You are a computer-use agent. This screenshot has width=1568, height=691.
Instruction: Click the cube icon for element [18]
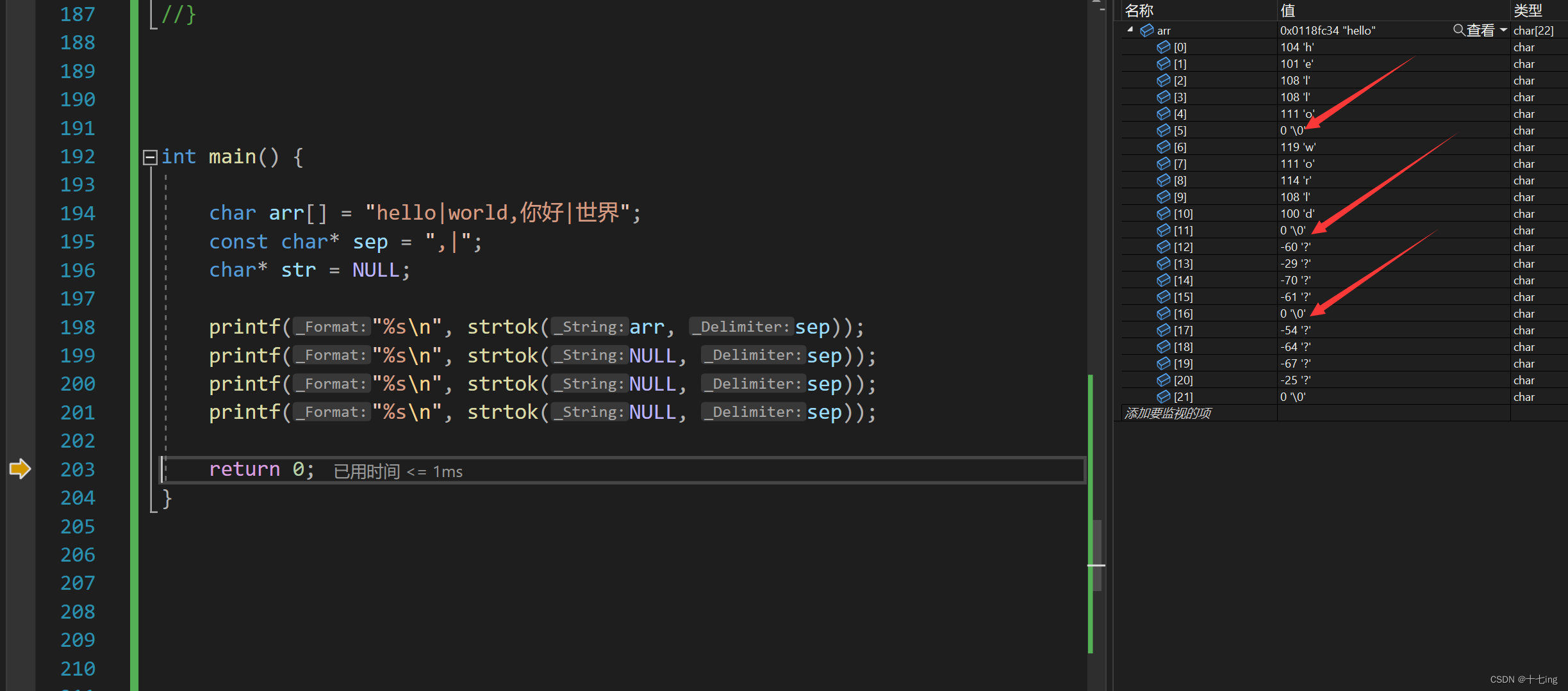coord(1164,346)
